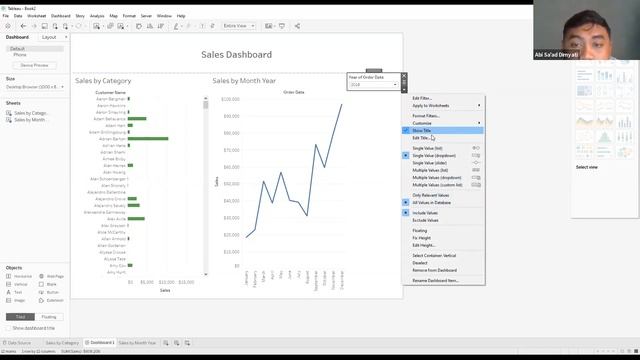Screen dimensions: 640x360
Task: Open the Worksheet menu
Action: [36, 16]
